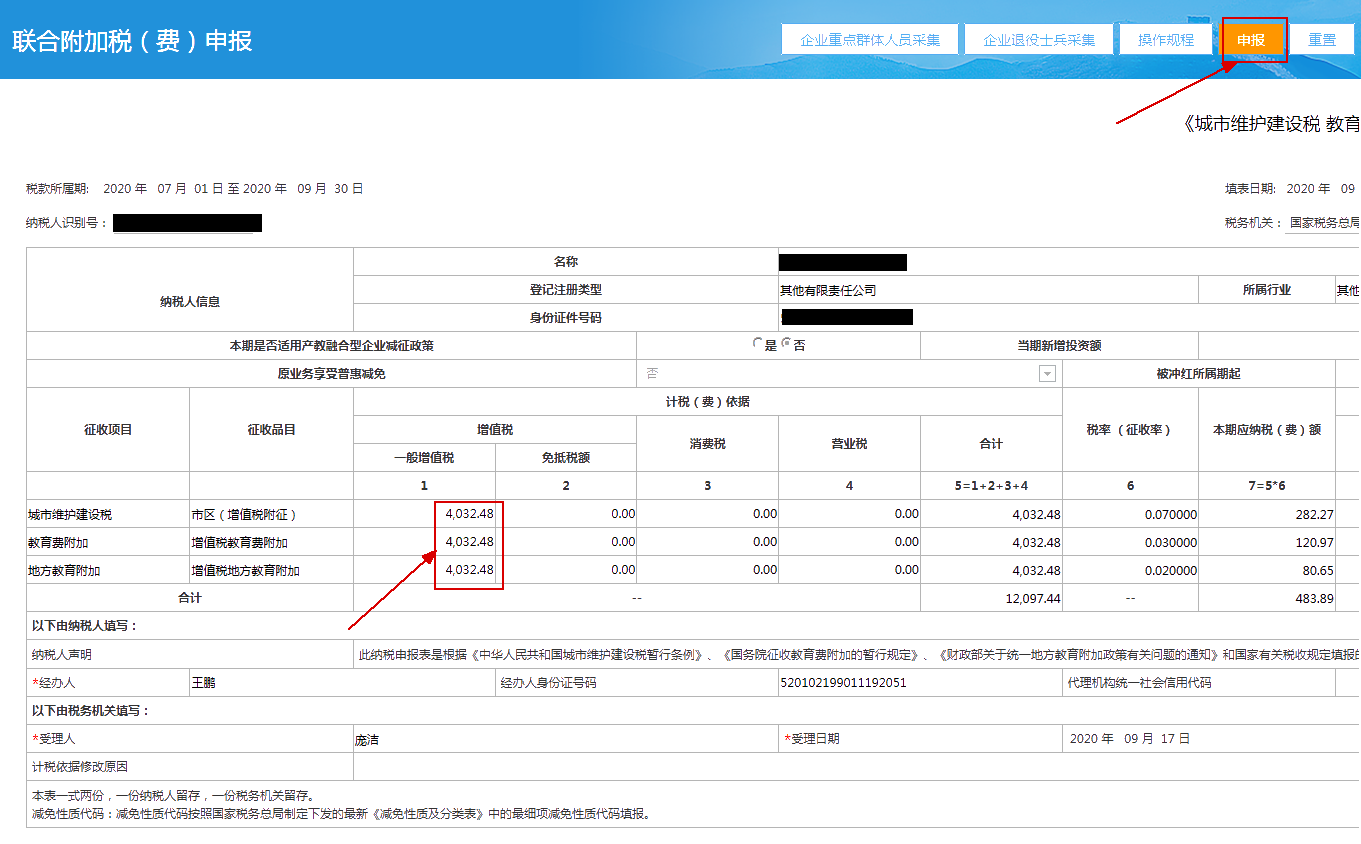
Task: Click the 受理日期 date field
Action: coord(1200,738)
